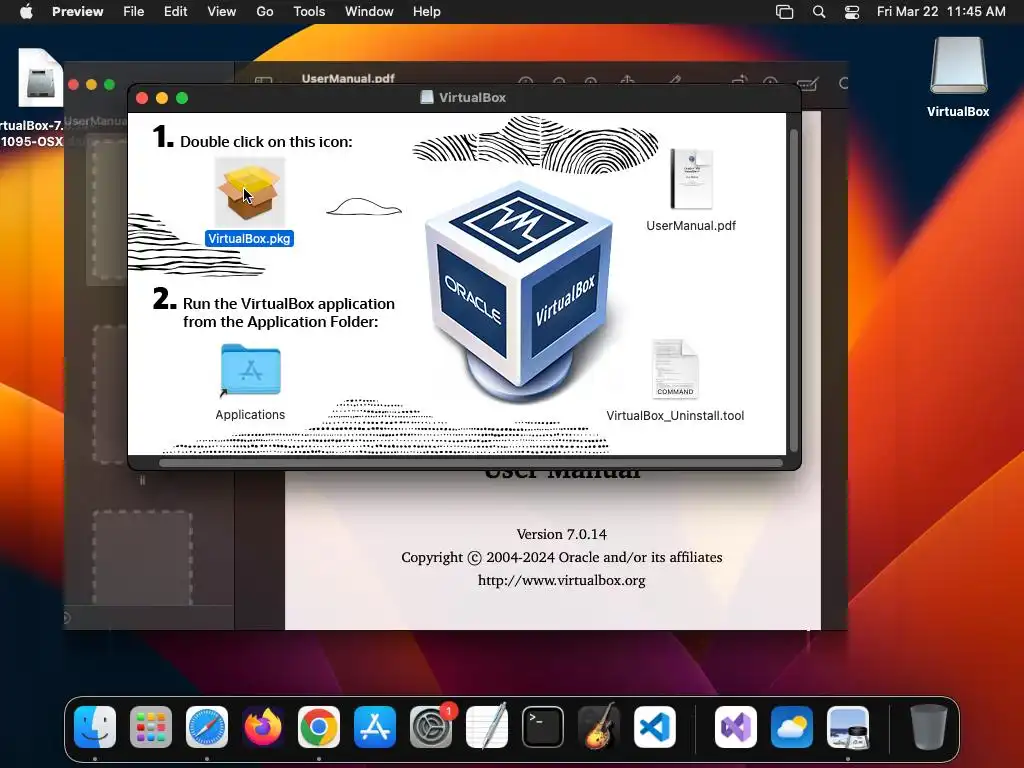
Task: Open Spotlight search from menu bar
Action: point(819,12)
